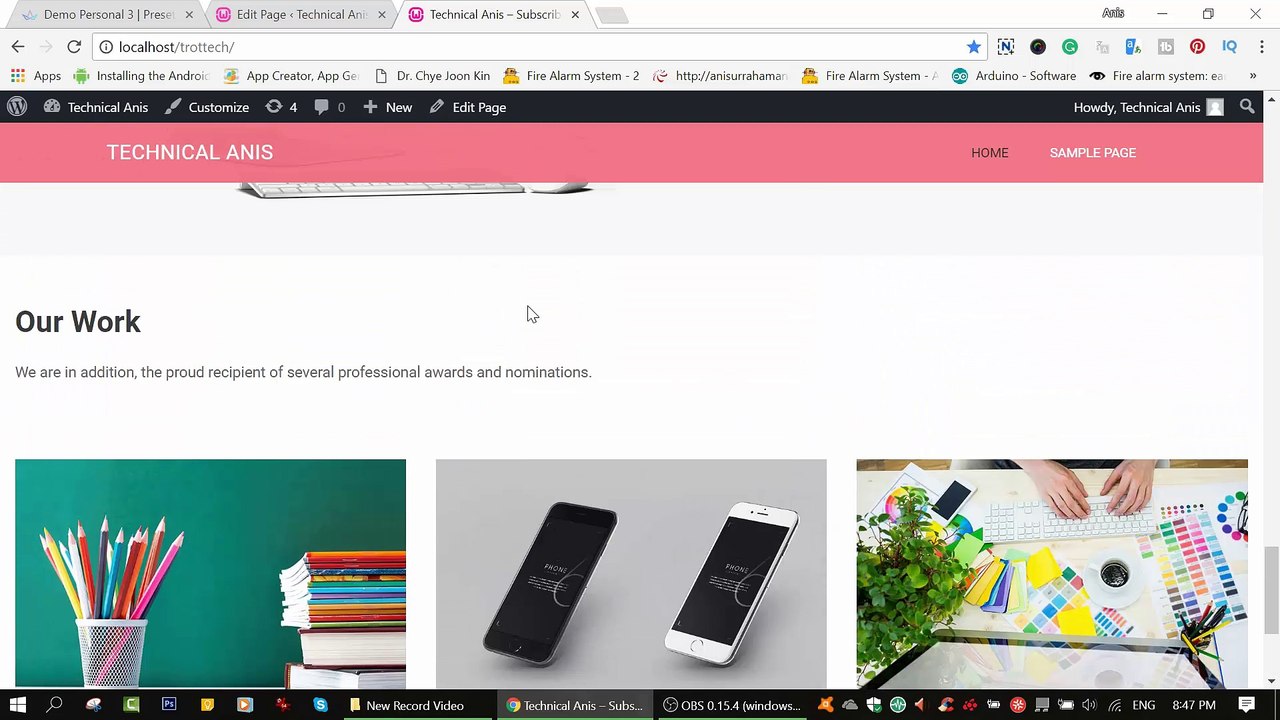
Task: Open the two phones portfolio image
Action: click(631, 574)
